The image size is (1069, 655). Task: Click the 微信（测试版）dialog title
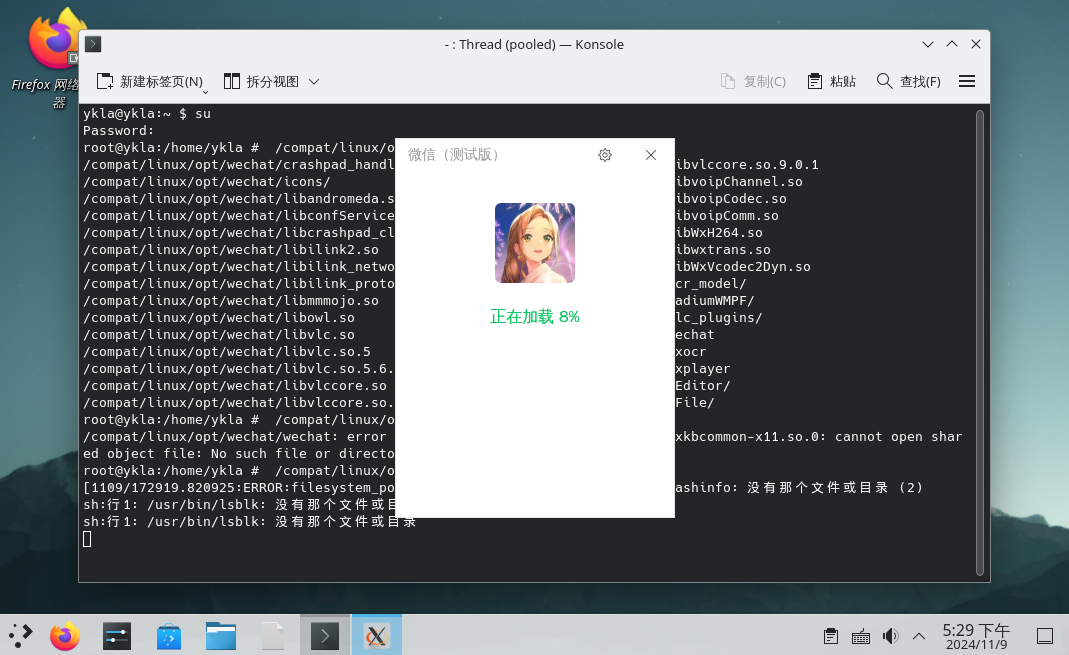[x=453, y=155]
